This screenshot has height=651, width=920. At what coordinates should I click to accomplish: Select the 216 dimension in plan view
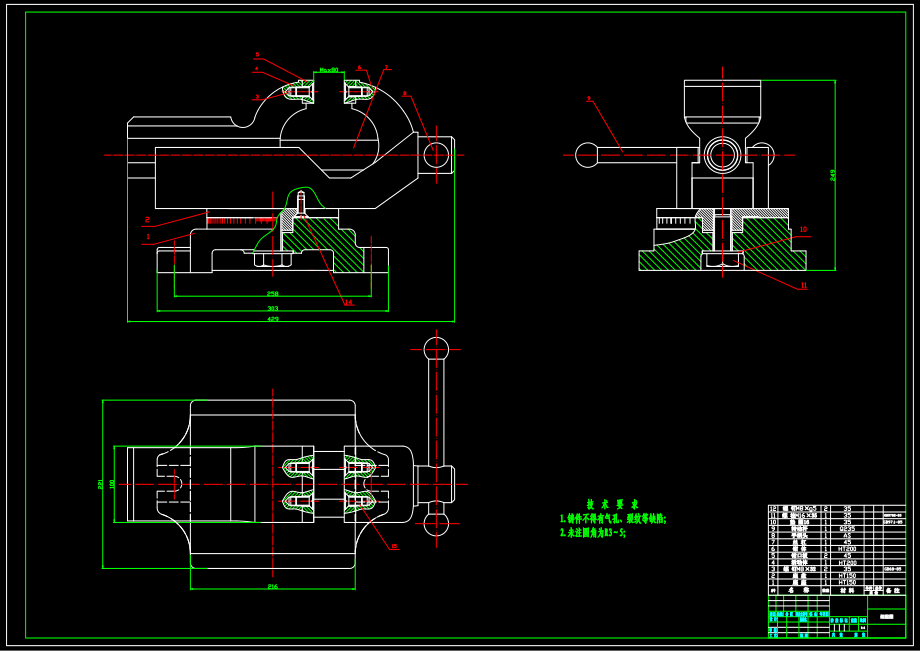pyautogui.click(x=273, y=586)
